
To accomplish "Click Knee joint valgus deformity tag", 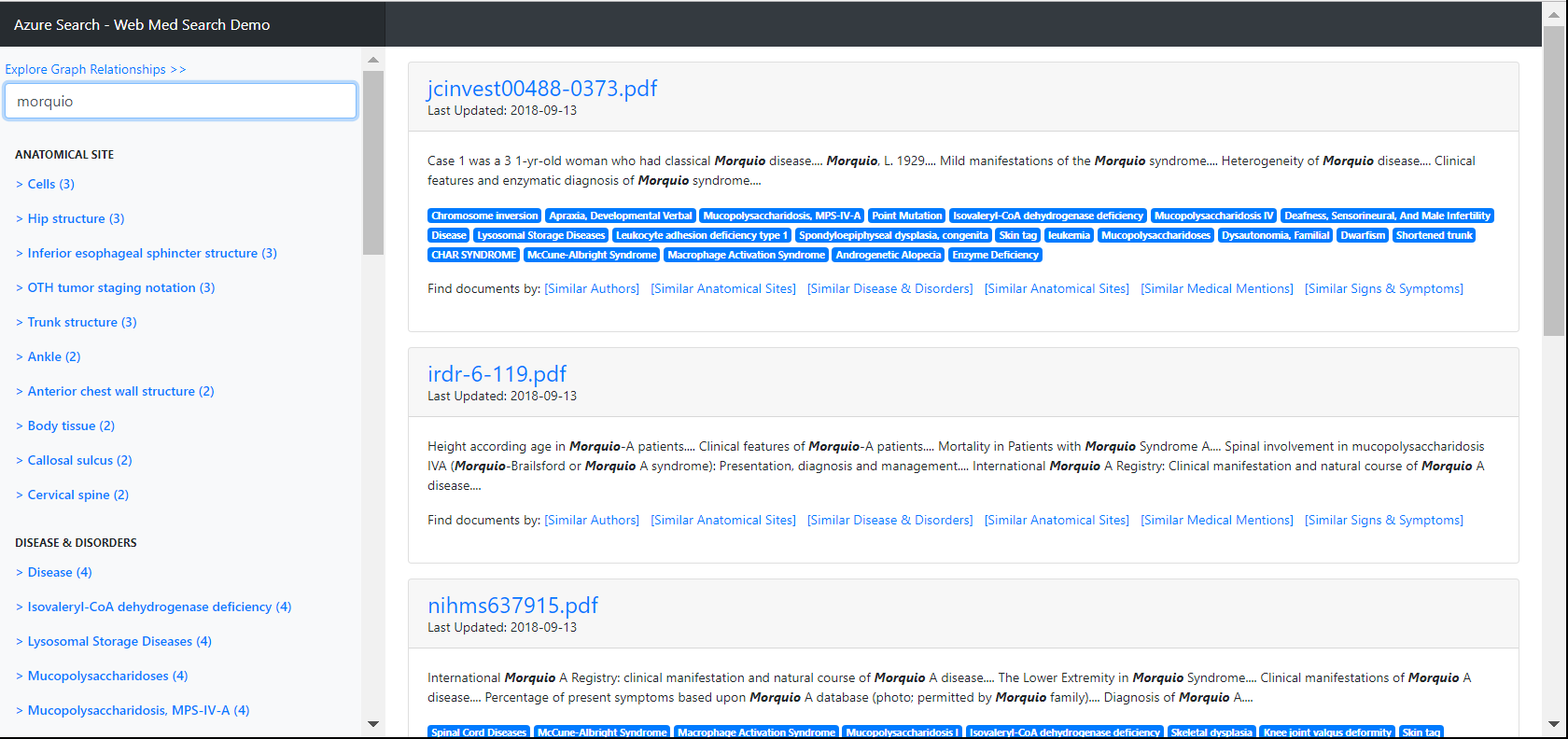I will pos(1326,732).
